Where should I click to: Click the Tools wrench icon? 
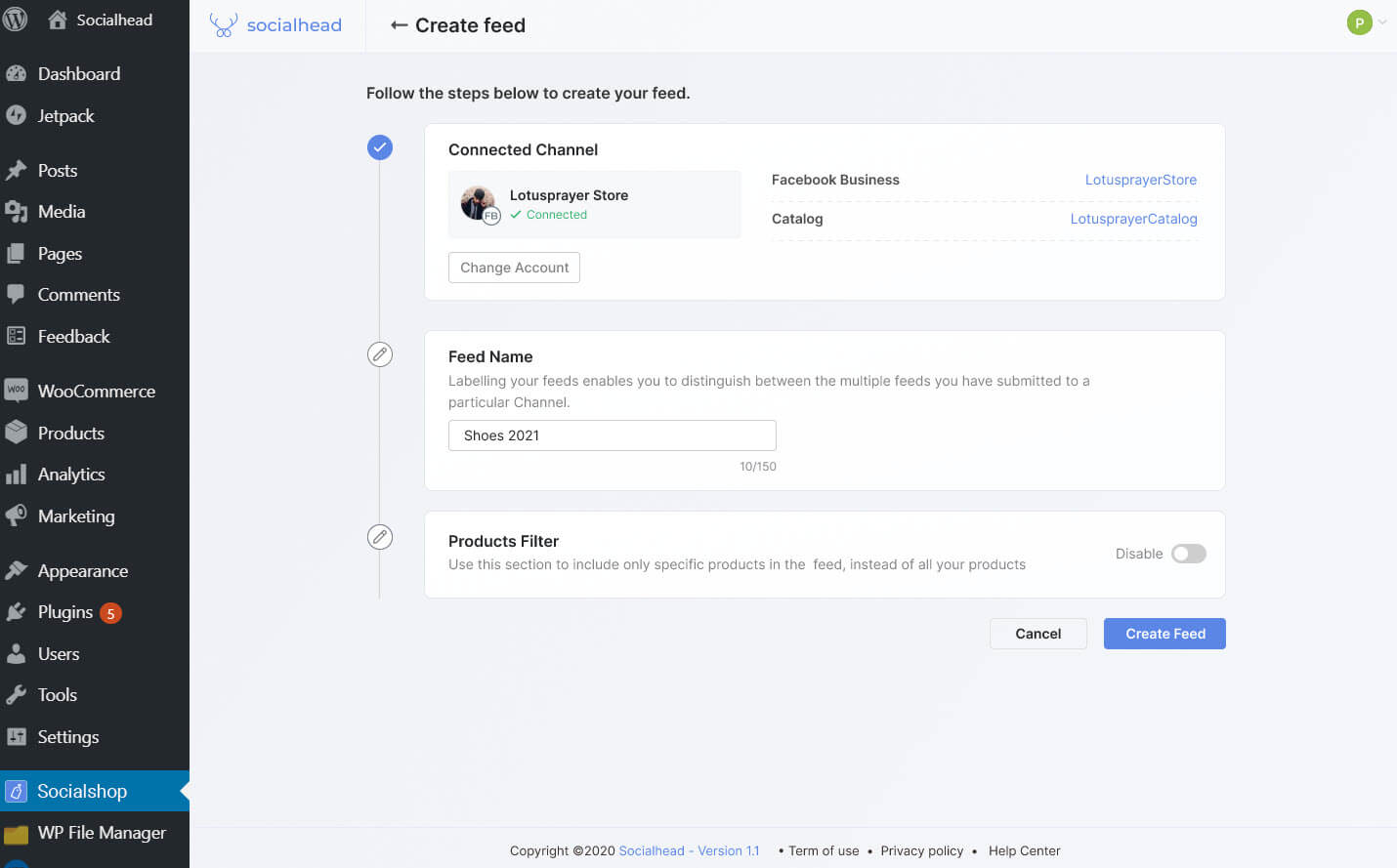(x=16, y=695)
